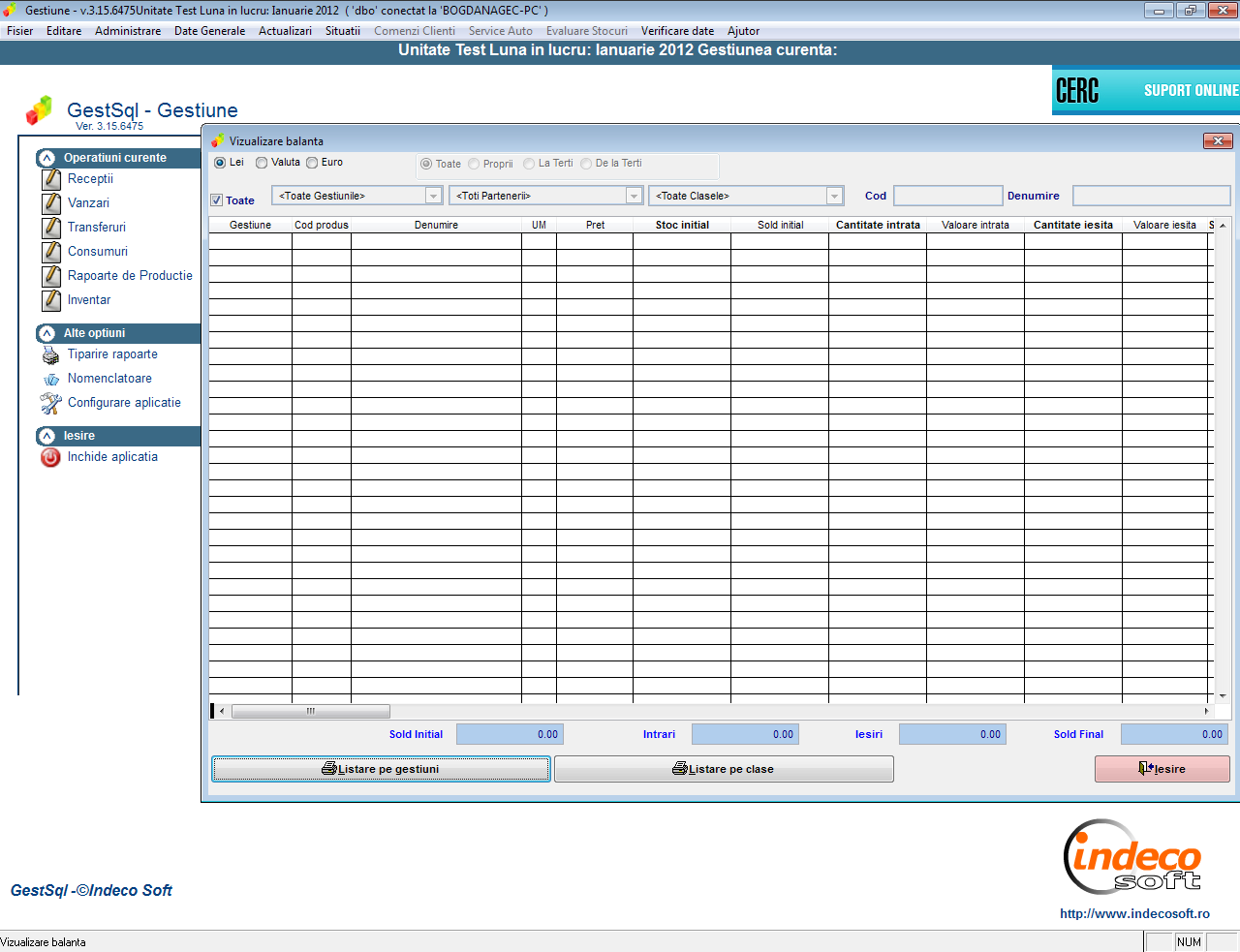Click the Cod input field
1240x952 pixels.
(x=946, y=196)
